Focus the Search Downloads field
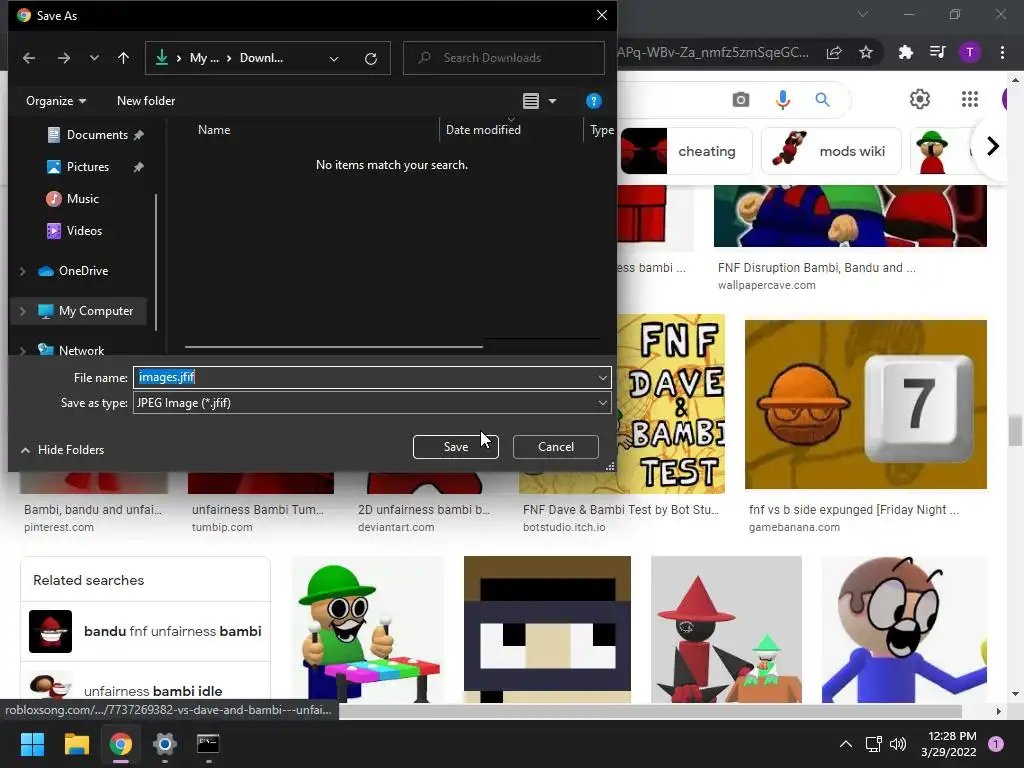This screenshot has height=768, width=1024. coord(504,58)
